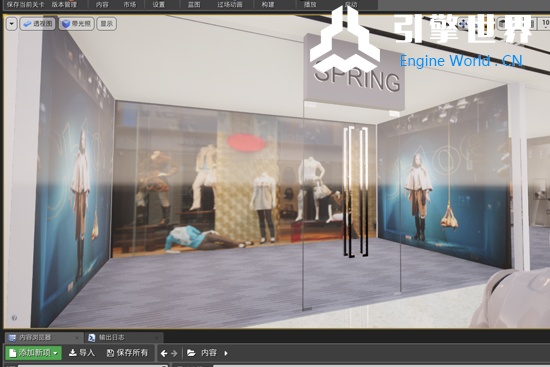Viewport: 550px width, 367px height.
Task: Open 版本管理 source control menu
Action: [x=64, y=5]
